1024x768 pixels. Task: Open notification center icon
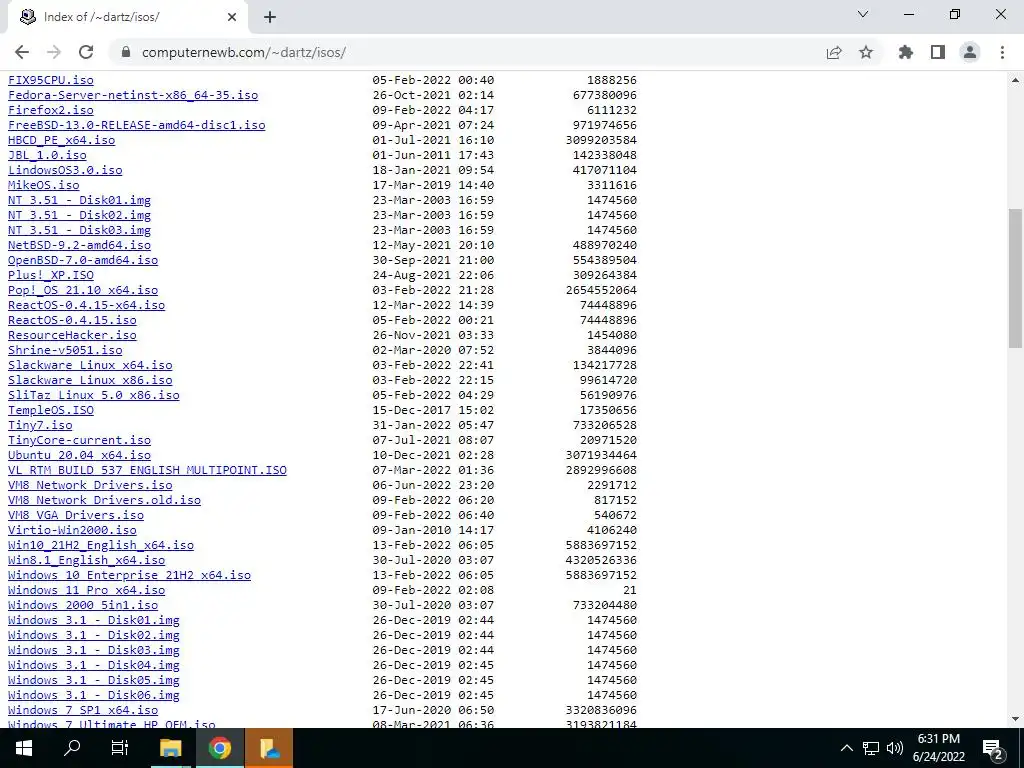click(993, 748)
